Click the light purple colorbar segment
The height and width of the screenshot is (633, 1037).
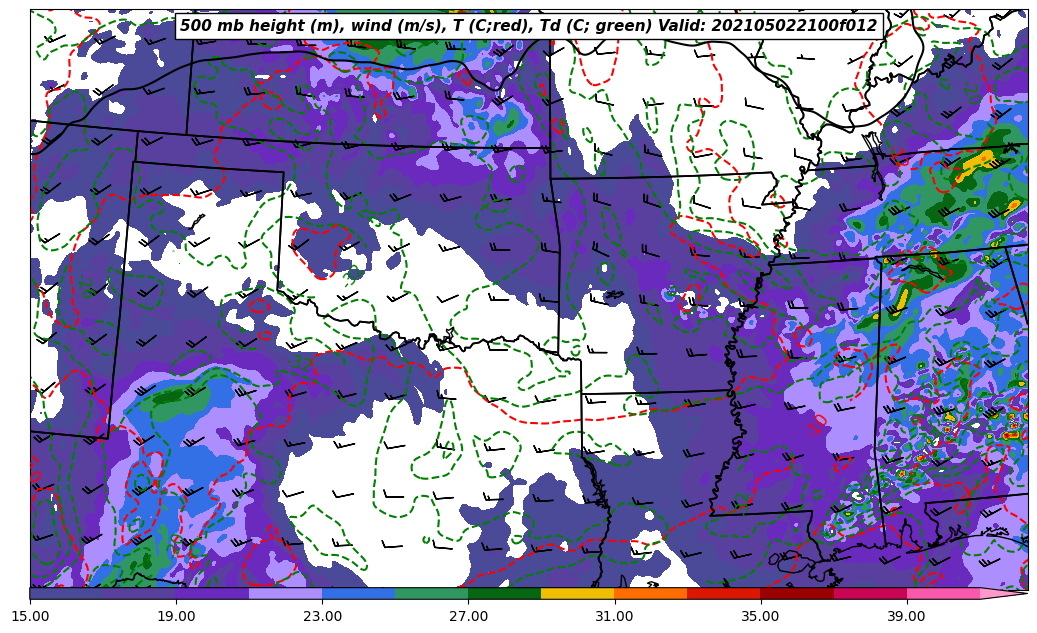pyautogui.click(x=285, y=593)
